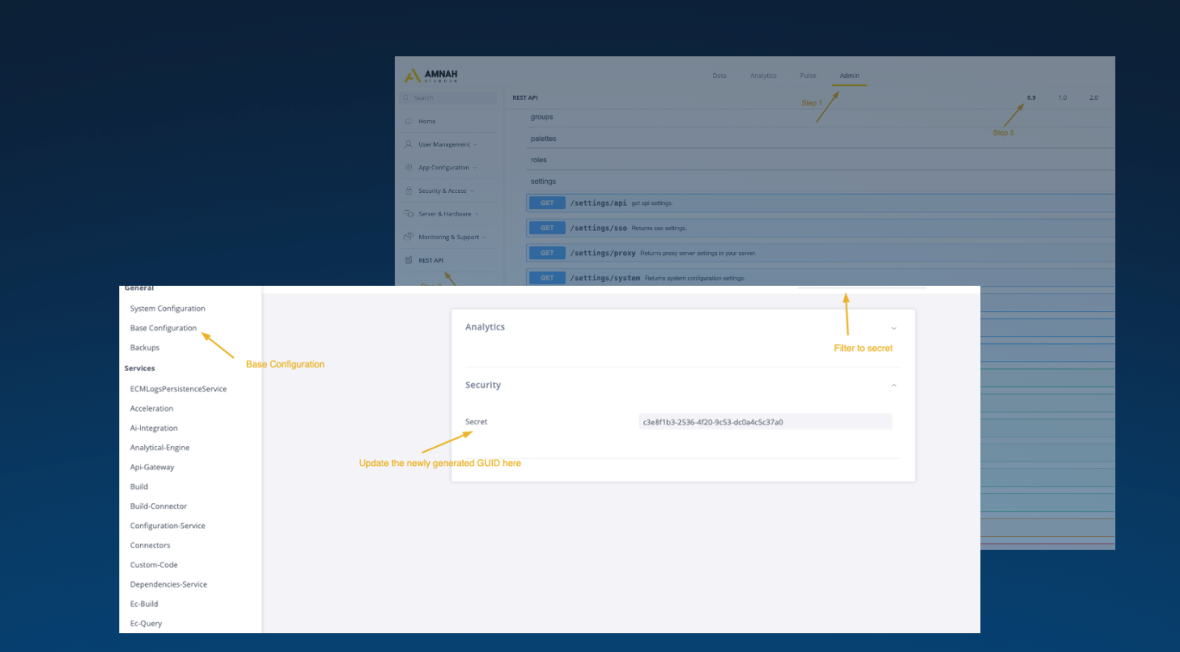Open User Management from the sidebar
1180x652 pixels.
(x=444, y=144)
